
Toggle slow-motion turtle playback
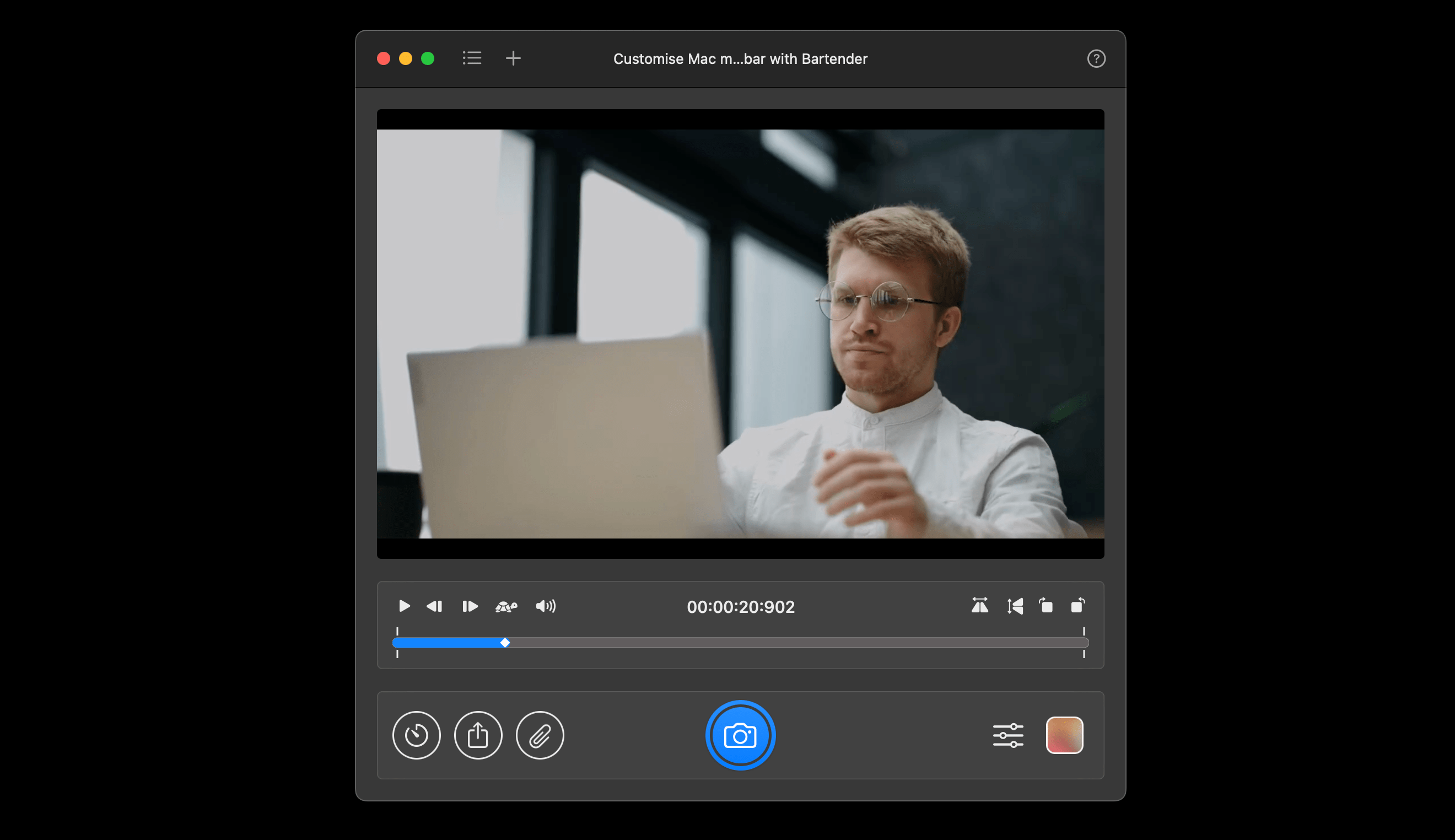(506, 606)
